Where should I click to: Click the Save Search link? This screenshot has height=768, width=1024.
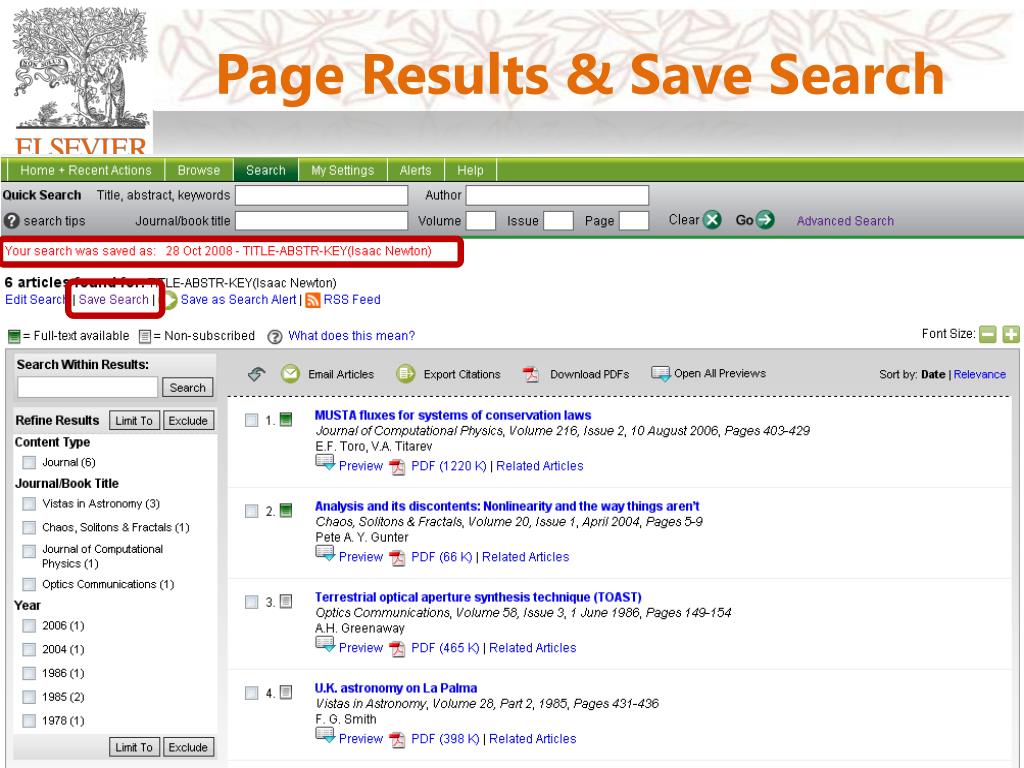[x=114, y=299]
